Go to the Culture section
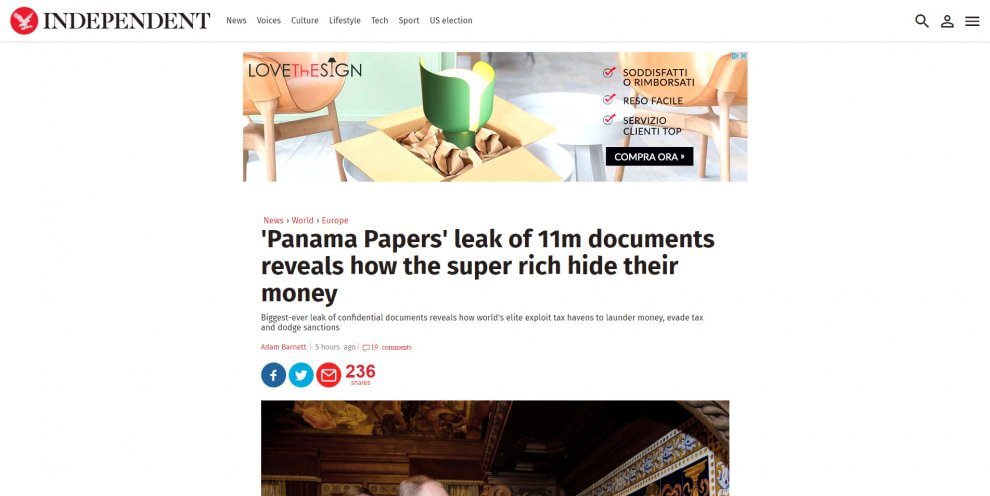Viewport: 990px width, 496px height. click(304, 21)
